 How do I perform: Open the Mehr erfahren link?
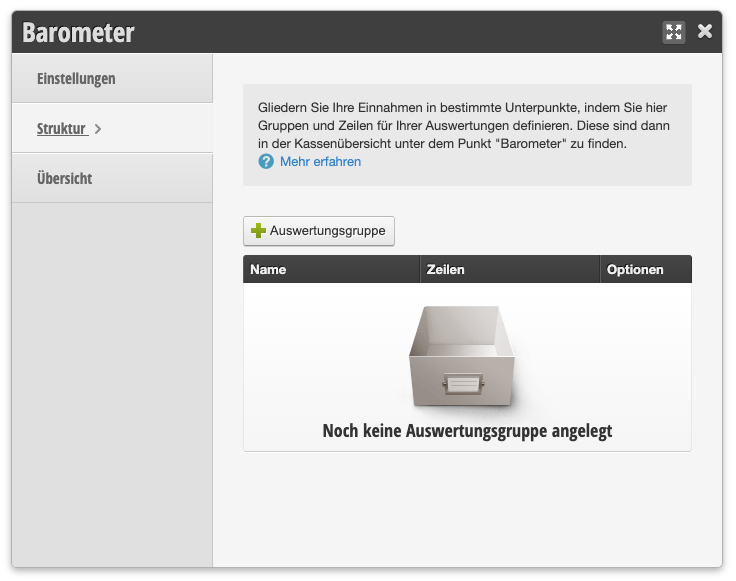[x=320, y=162]
